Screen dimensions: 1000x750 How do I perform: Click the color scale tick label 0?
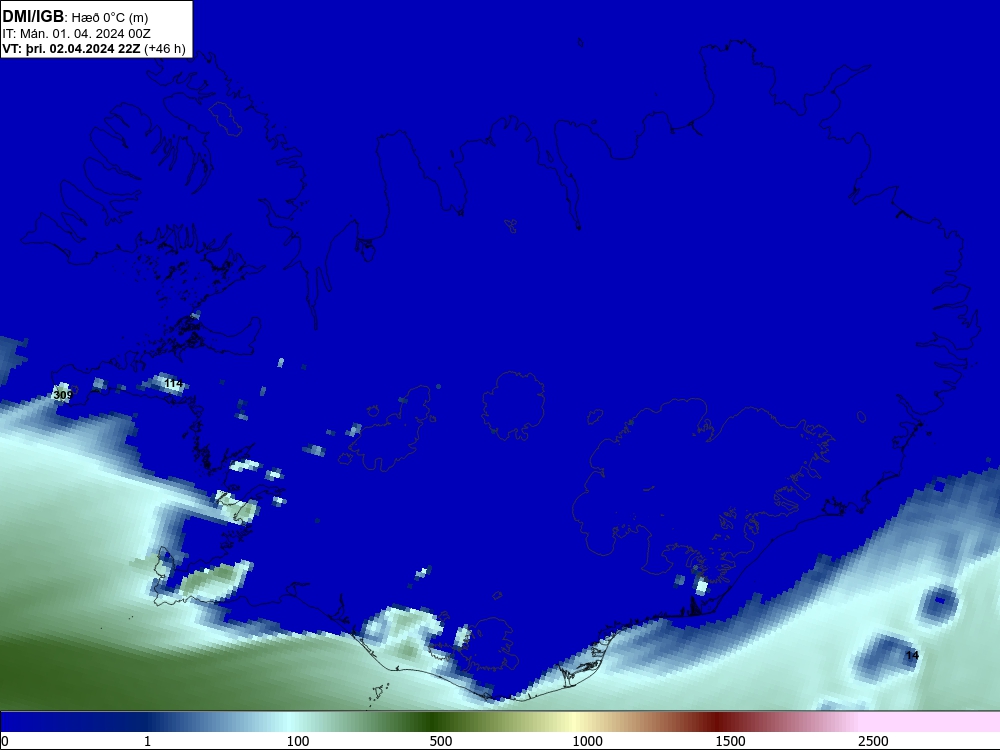pyautogui.click(x=5, y=741)
